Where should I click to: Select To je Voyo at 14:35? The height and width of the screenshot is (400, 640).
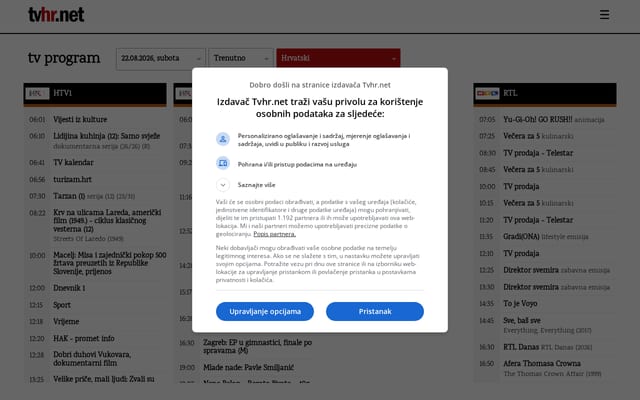pyautogui.click(x=520, y=304)
